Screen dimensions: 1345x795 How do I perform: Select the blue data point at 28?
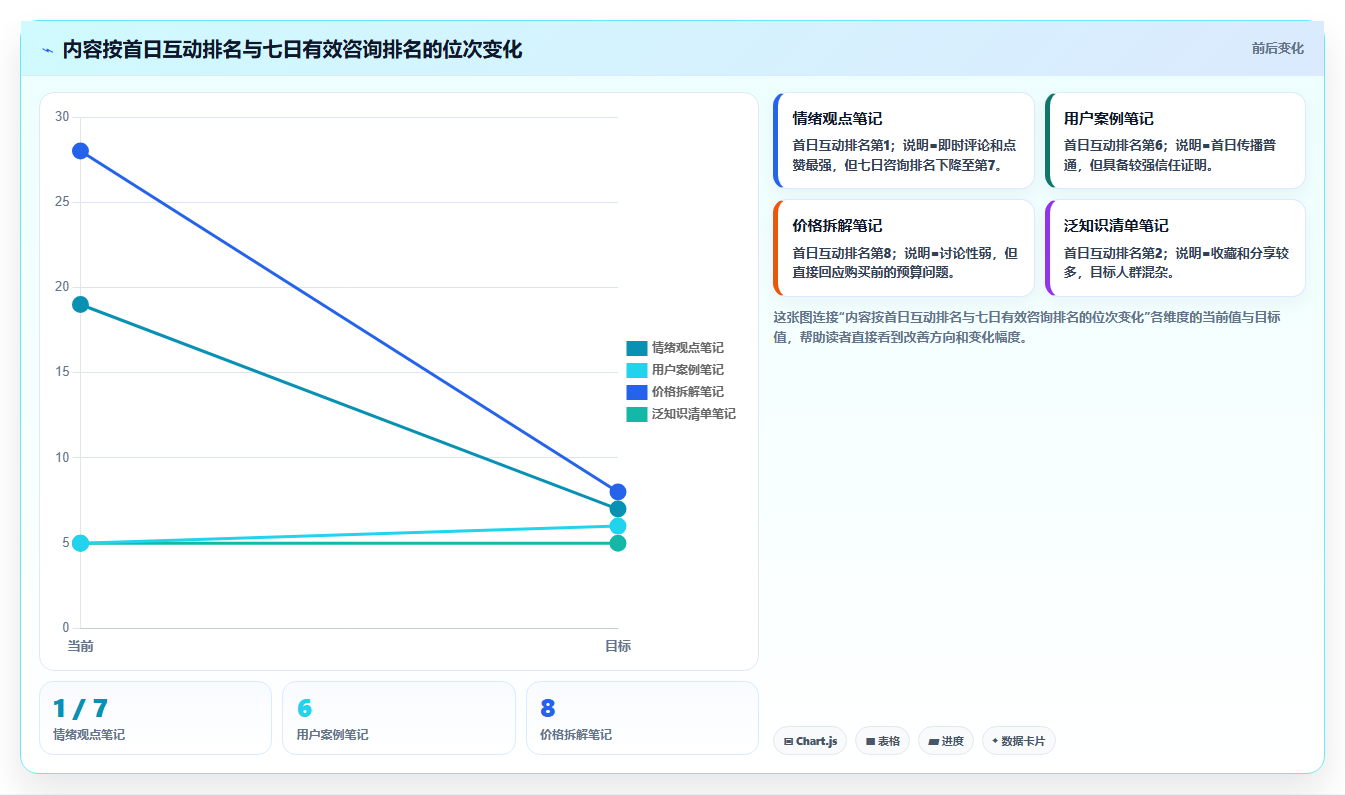coord(80,151)
